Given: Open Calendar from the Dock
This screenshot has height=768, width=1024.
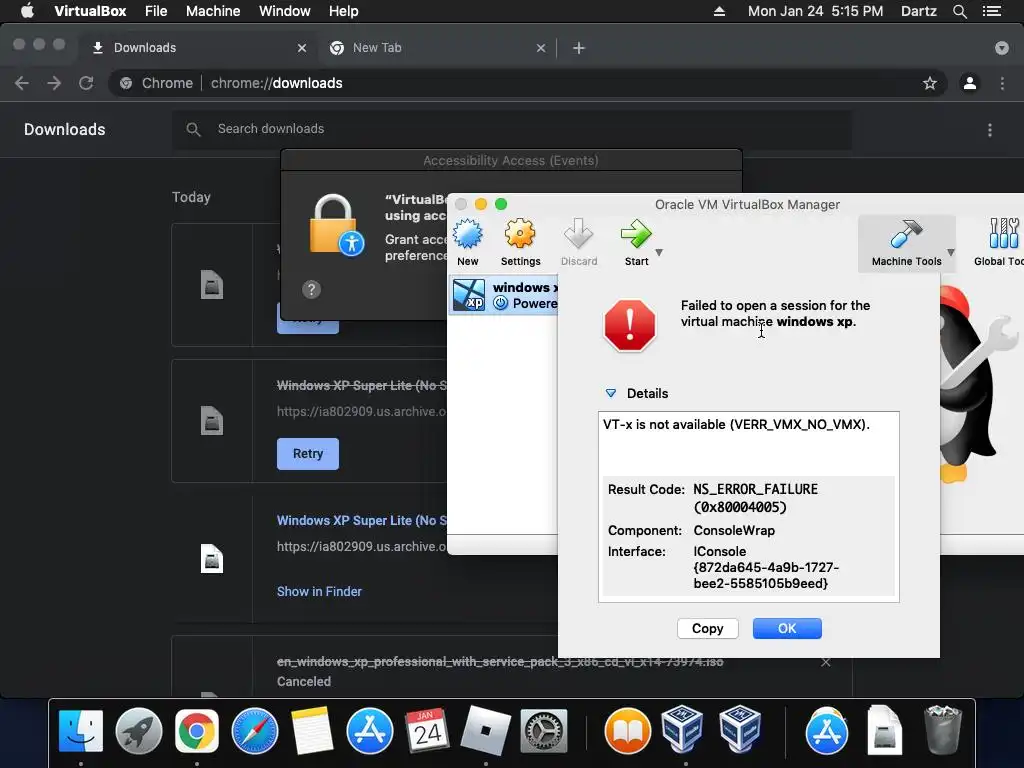Looking at the screenshot, I should pyautogui.click(x=427, y=731).
